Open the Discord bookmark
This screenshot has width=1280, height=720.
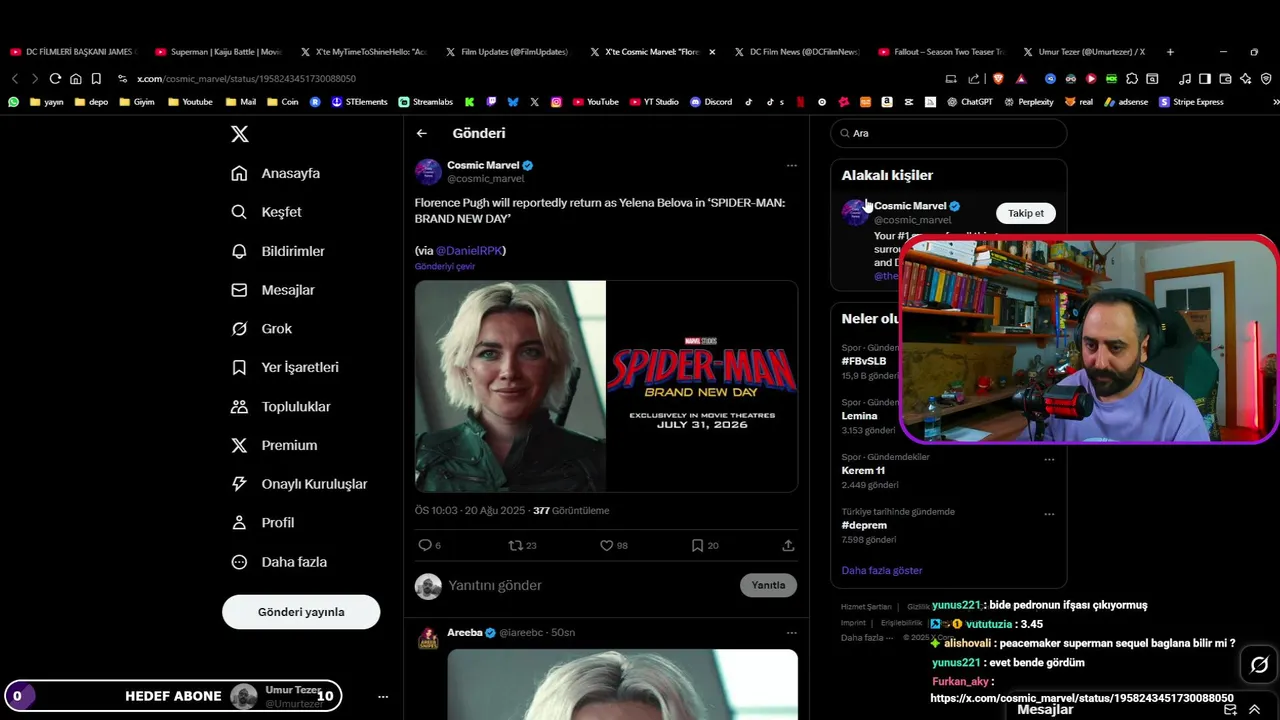click(711, 102)
